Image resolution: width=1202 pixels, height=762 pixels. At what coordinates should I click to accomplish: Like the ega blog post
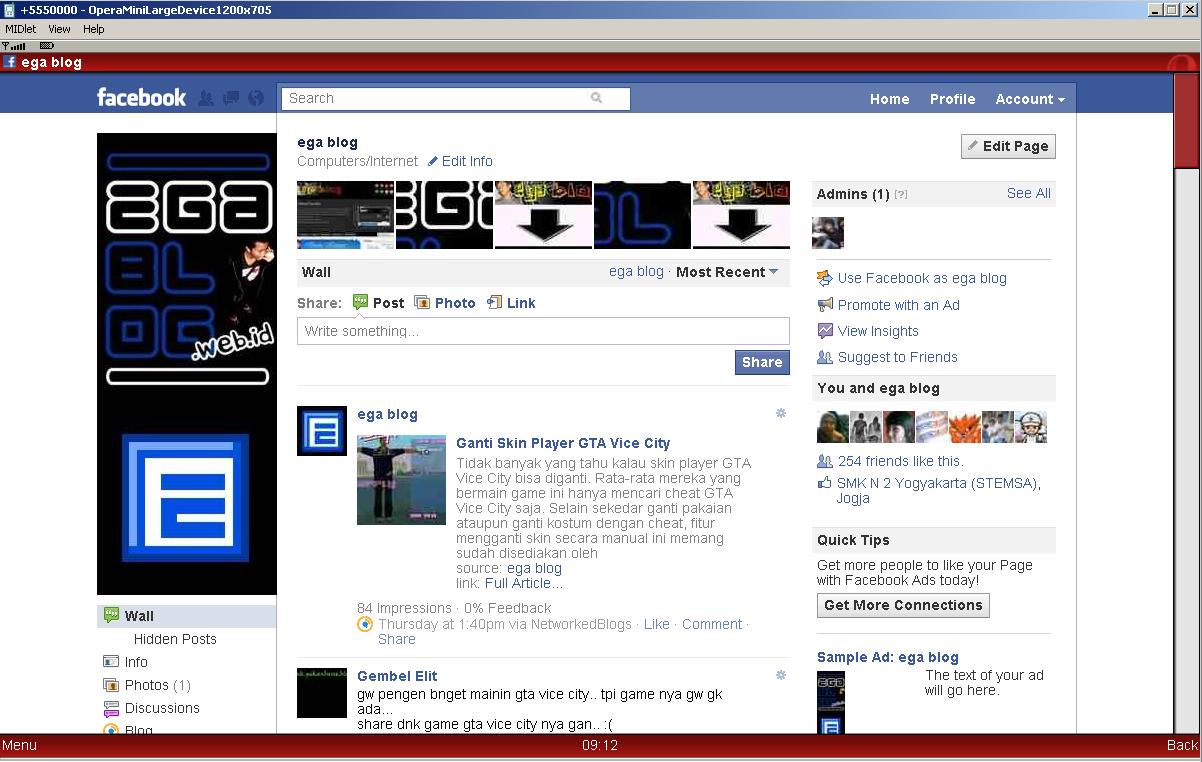[x=657, y=624]
